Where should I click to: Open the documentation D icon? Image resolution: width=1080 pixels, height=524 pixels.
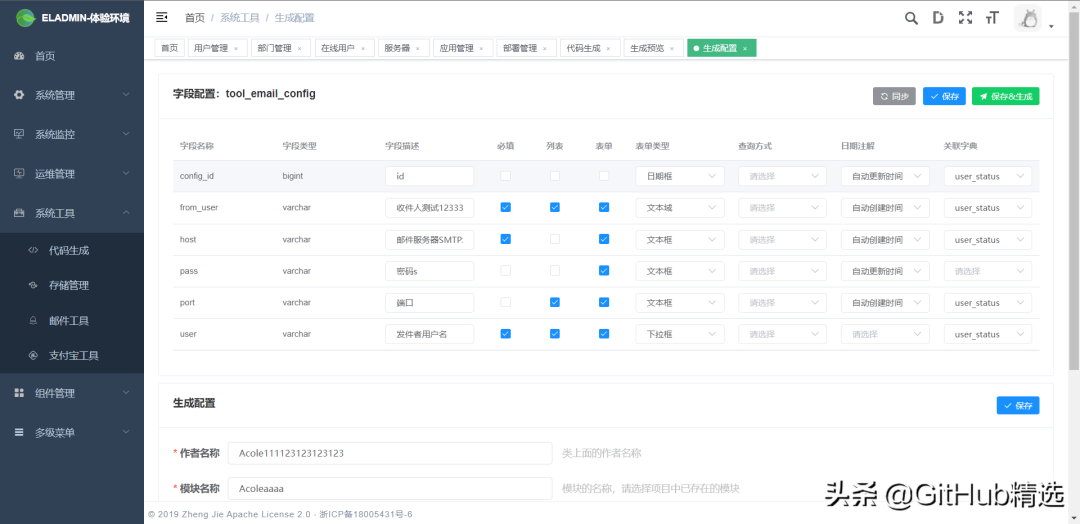click(938, 19)
